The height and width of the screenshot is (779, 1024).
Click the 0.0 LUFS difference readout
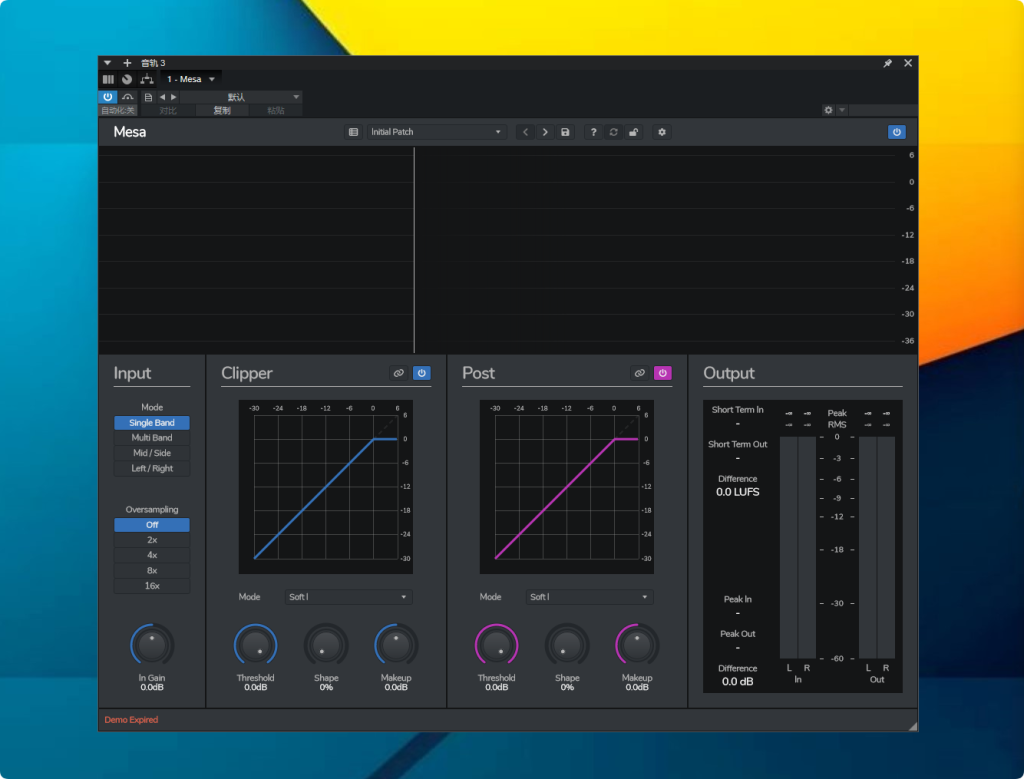tap(737, 492)
